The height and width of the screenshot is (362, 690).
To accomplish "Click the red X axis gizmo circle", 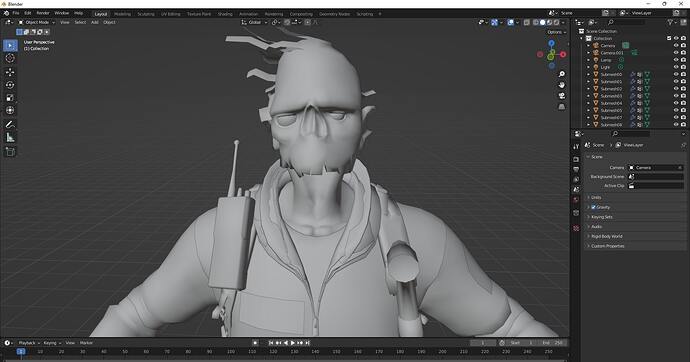I will [563, 54].
